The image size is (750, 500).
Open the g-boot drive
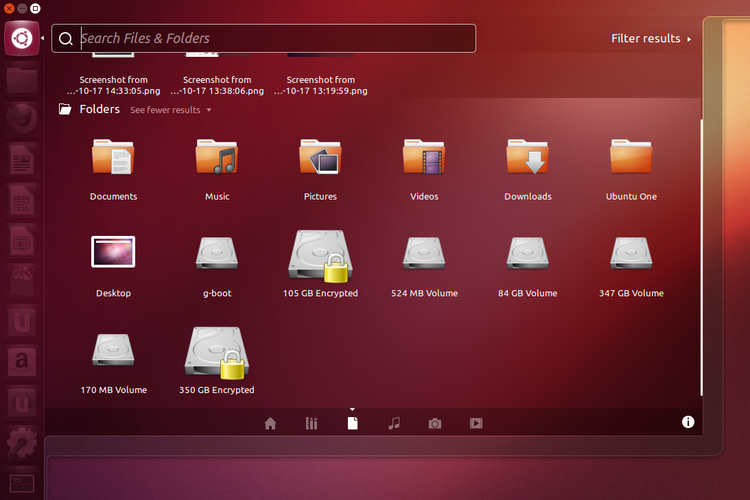coord(217,254)
